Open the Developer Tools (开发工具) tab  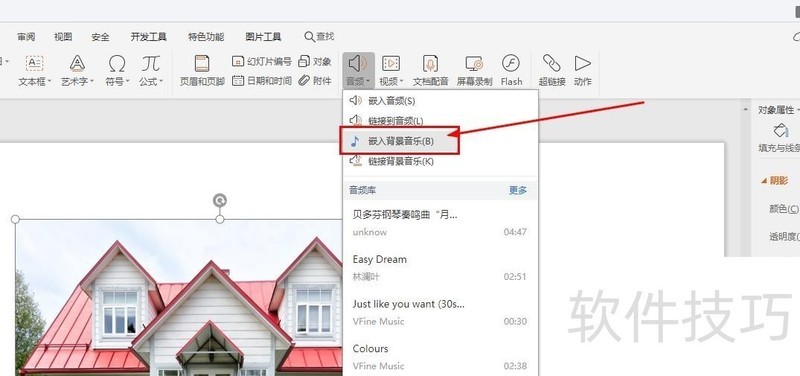(148, 37)
